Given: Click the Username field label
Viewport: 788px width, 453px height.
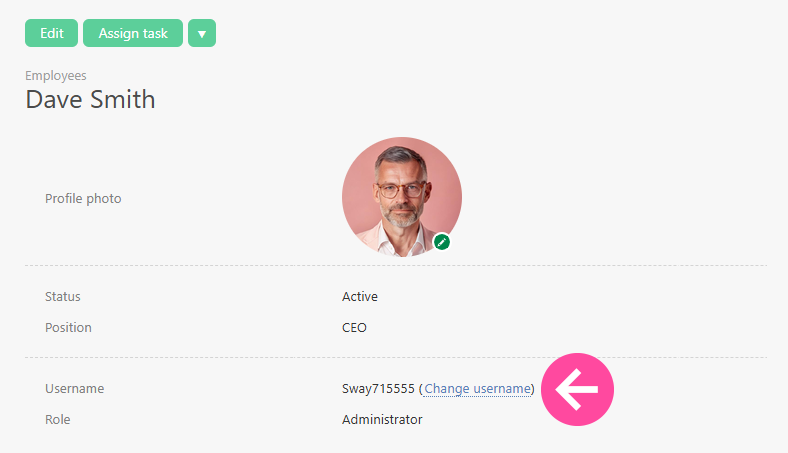Looking at the screenshot, I should point(74,389).
